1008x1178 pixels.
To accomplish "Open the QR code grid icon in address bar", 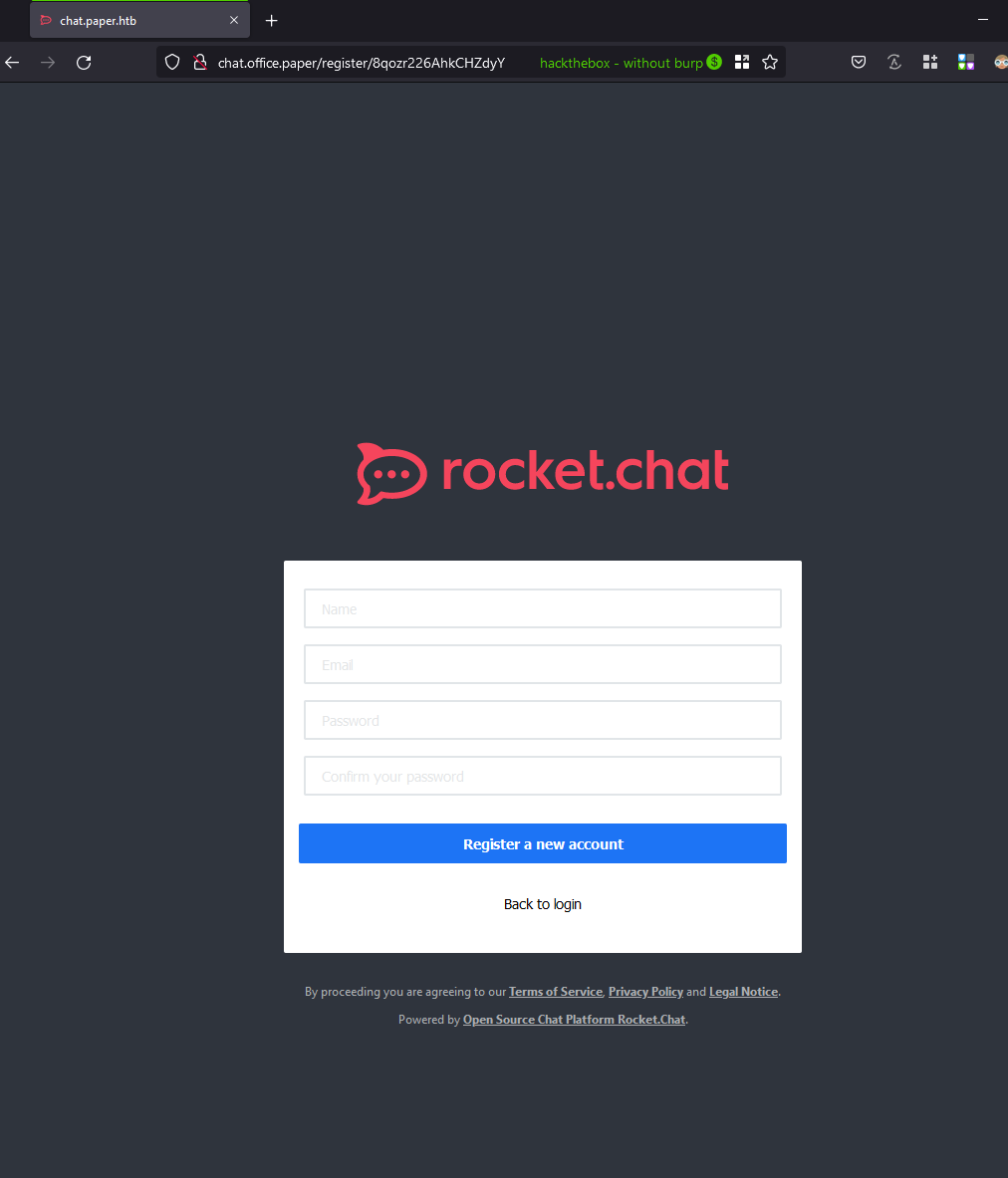I will (x=742, y=63).
